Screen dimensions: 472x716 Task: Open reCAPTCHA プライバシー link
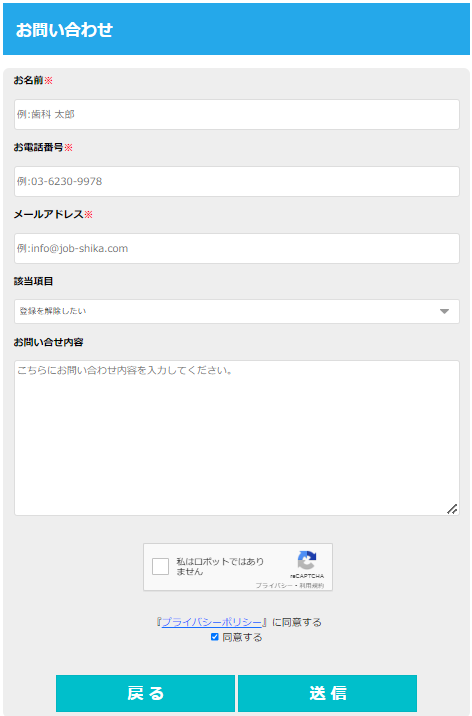(x=273, y=585)
